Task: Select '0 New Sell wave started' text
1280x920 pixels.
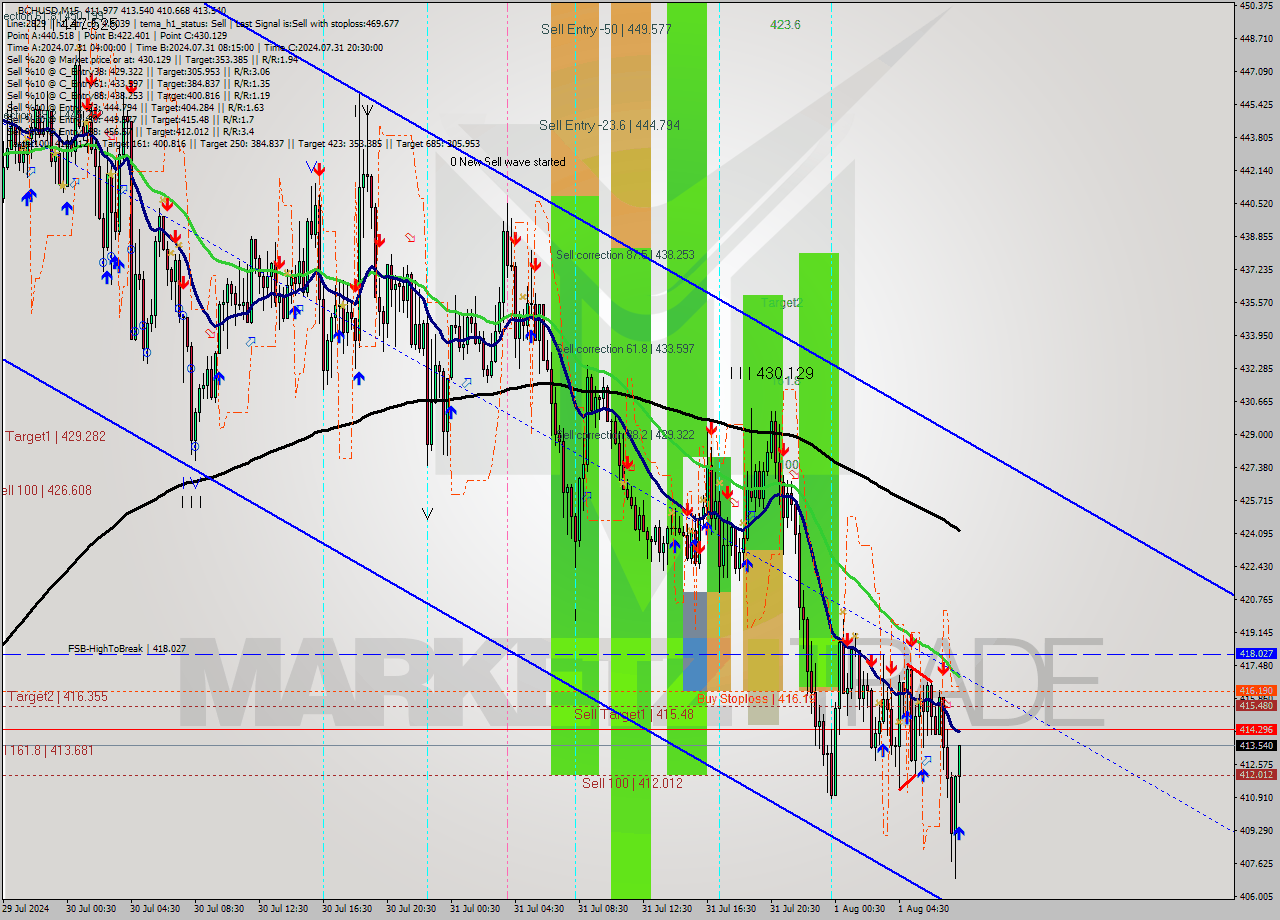Action: coord(507,162)
